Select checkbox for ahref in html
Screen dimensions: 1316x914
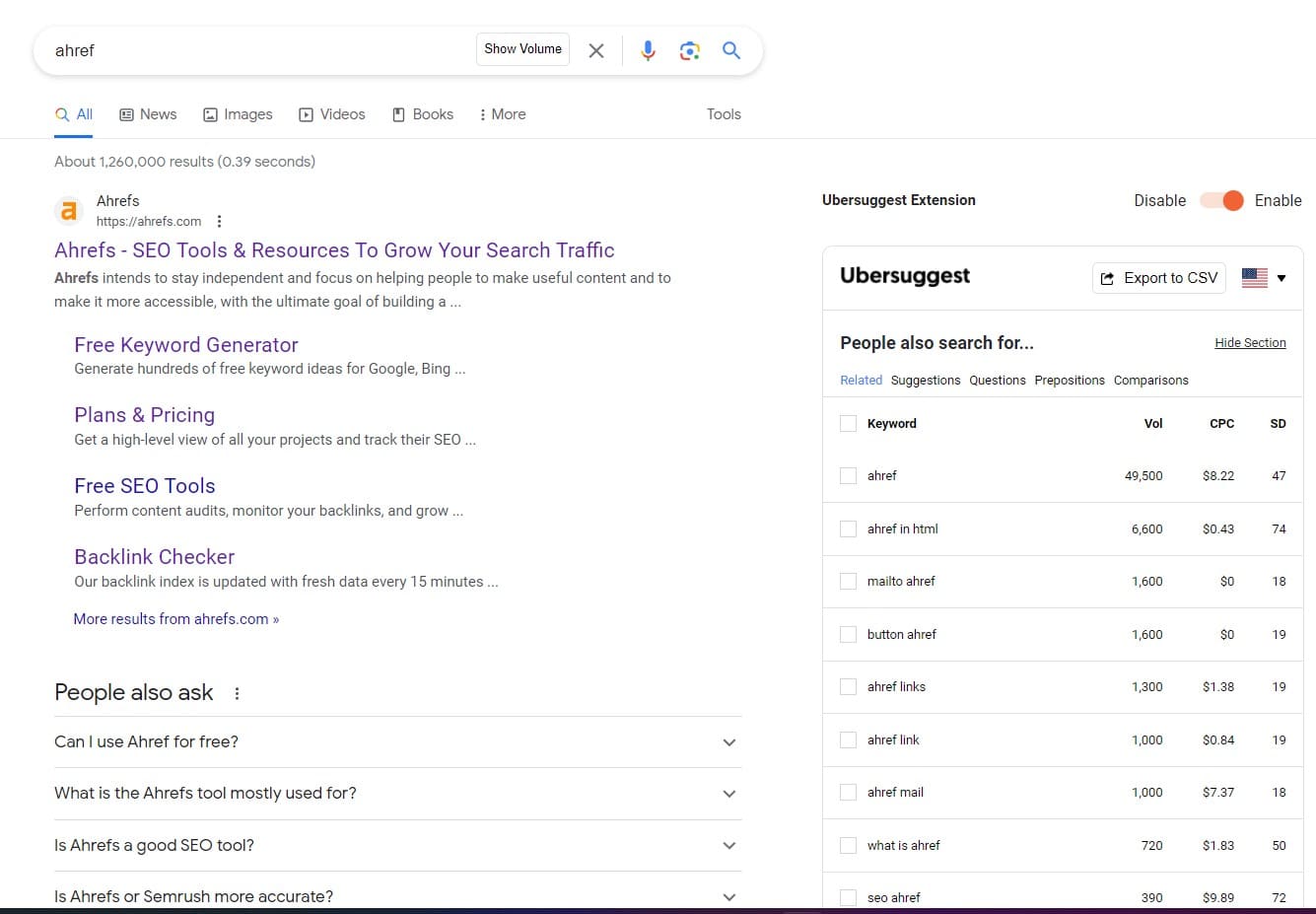pyautogui.click(x=848, y=529)
